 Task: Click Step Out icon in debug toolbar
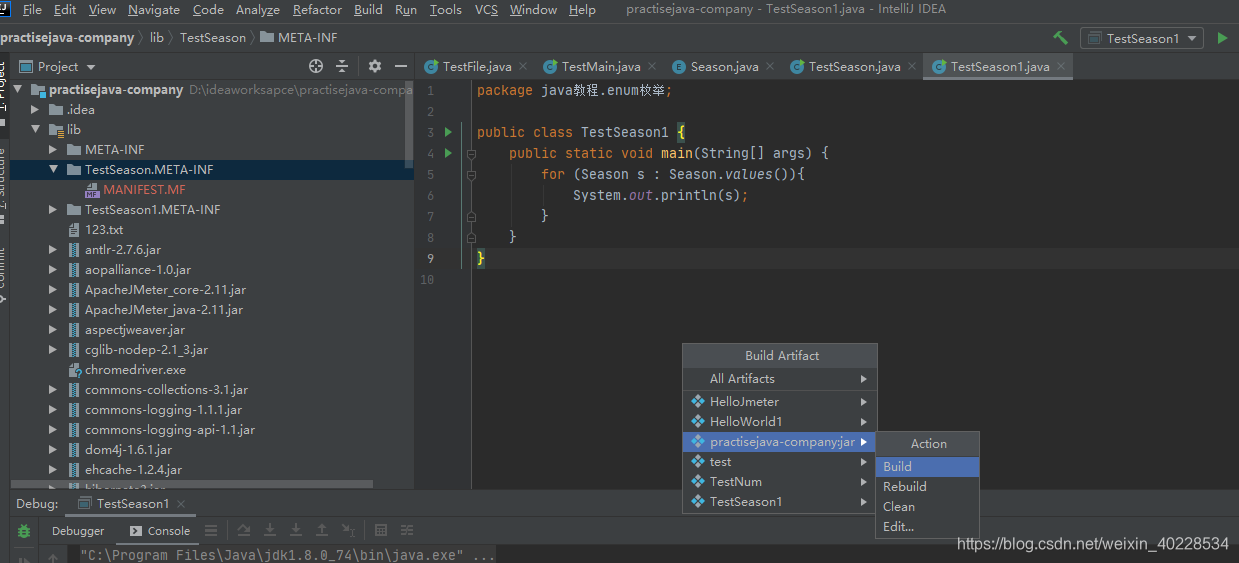[322, 531]
